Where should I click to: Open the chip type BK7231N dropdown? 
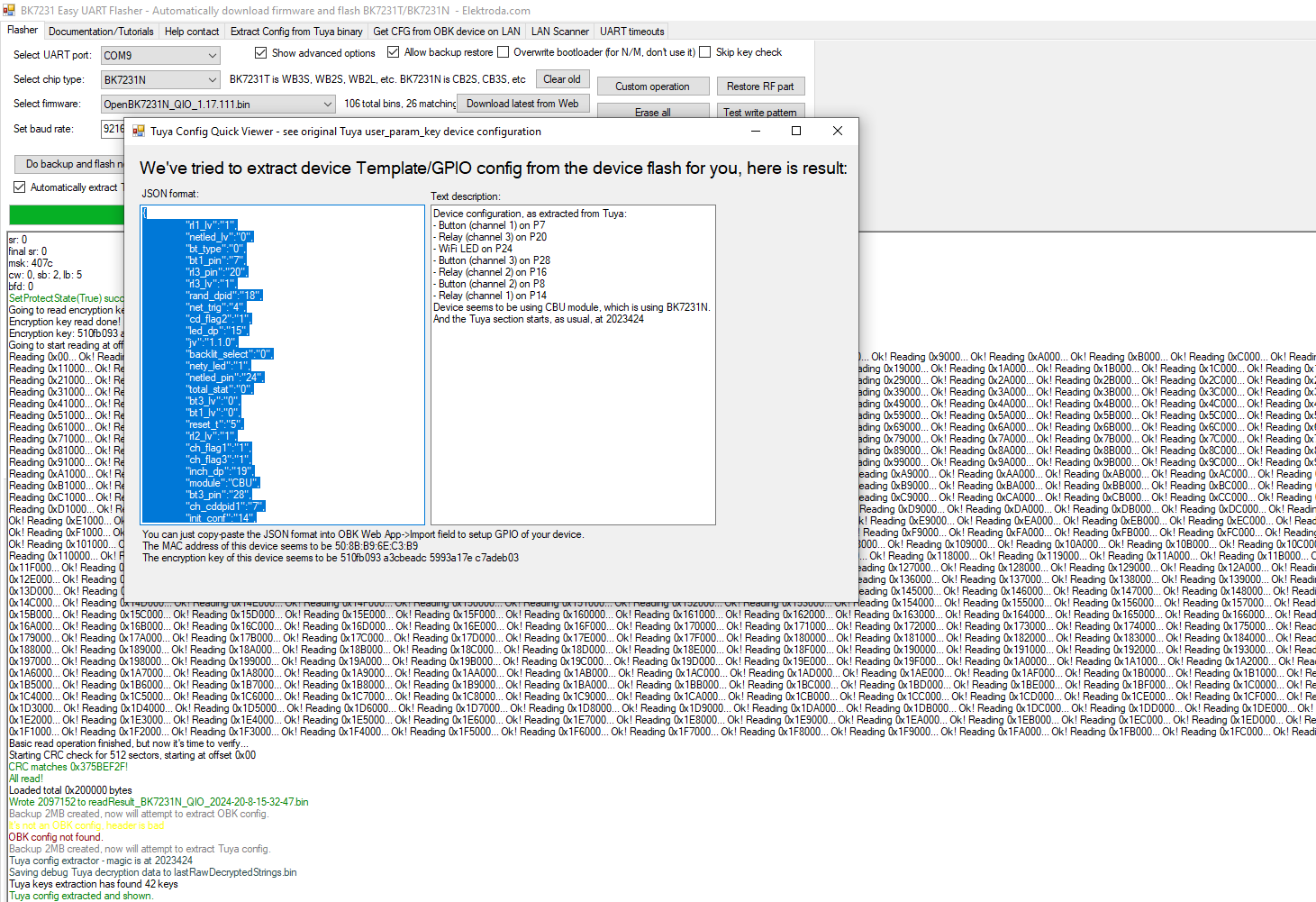click(160, 79)
